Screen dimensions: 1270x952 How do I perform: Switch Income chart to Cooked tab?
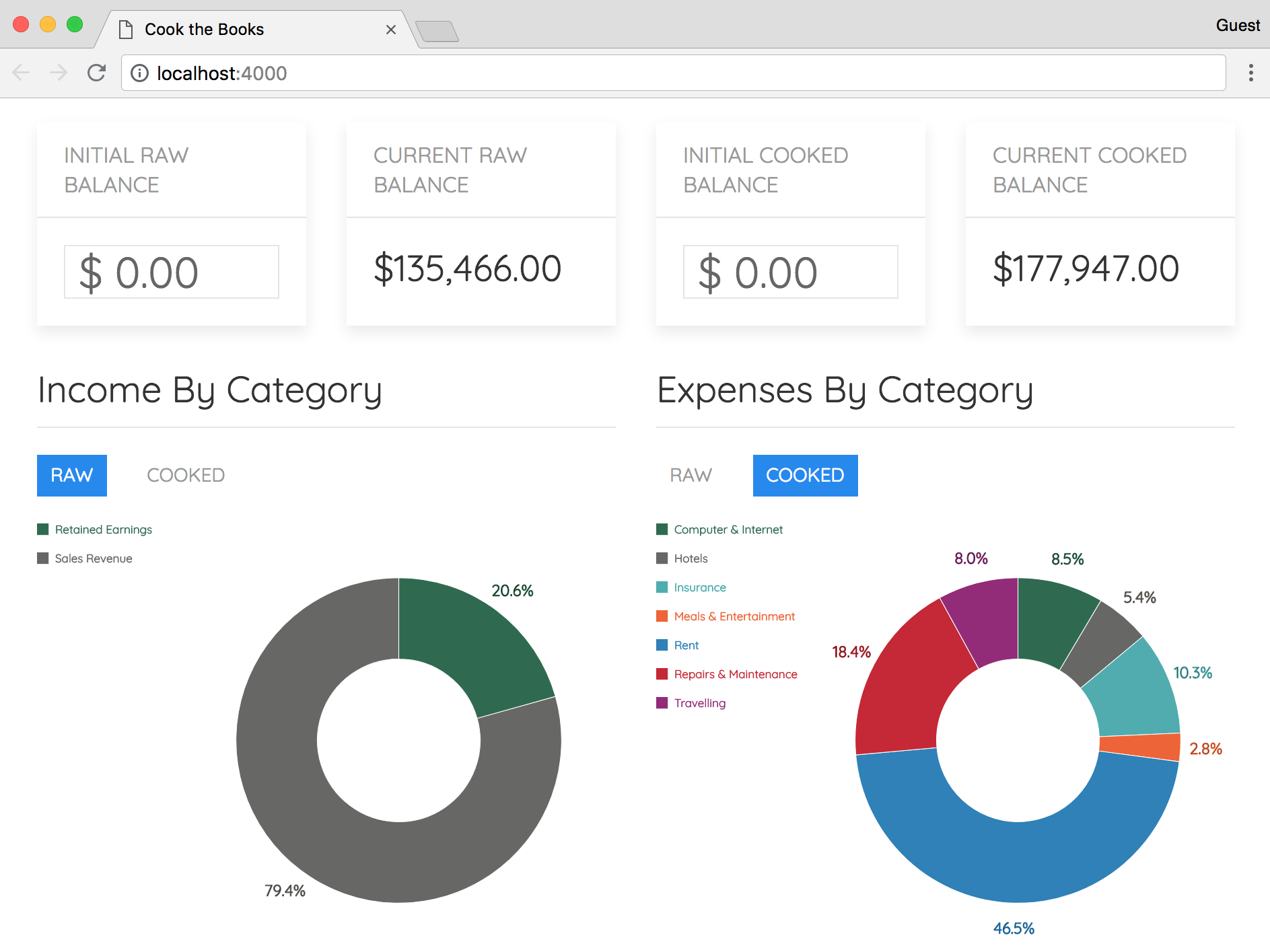tap(186, 475)
